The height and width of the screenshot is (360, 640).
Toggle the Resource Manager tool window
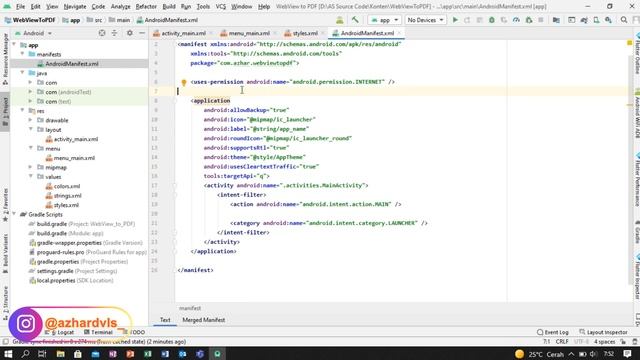pos(5,59)
